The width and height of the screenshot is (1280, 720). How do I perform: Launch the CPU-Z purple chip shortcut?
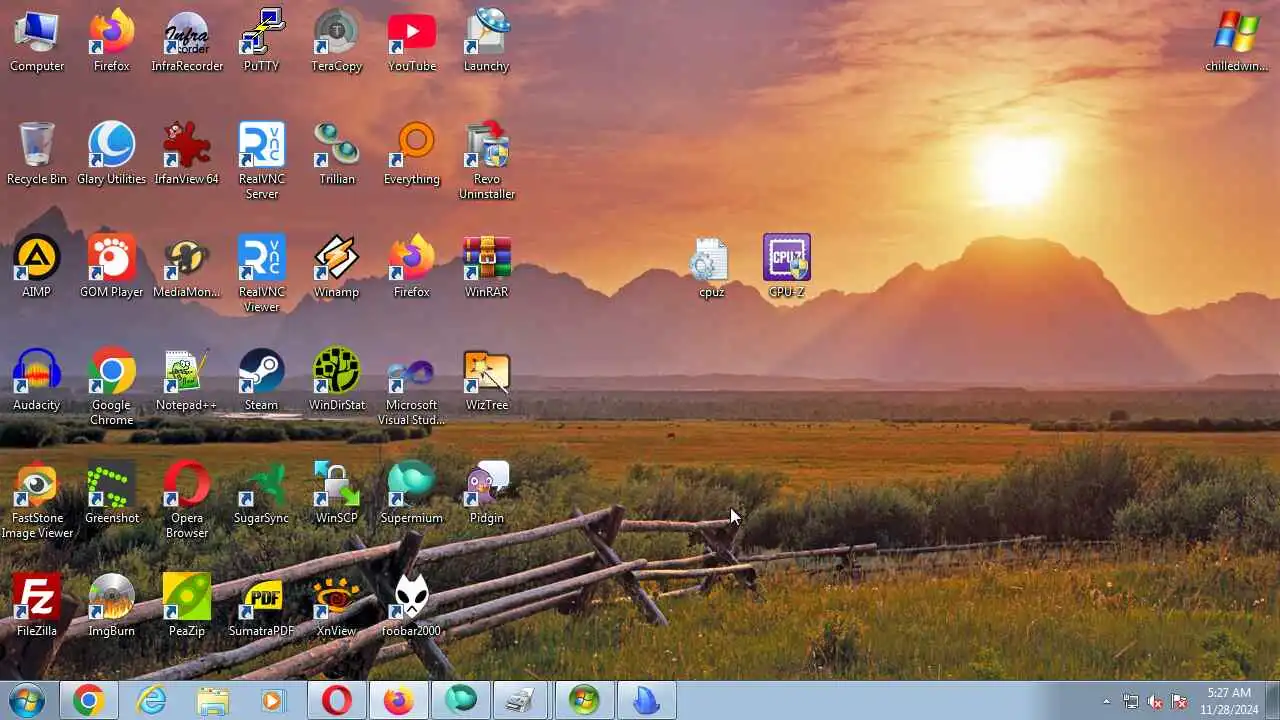tap(787, 267)
